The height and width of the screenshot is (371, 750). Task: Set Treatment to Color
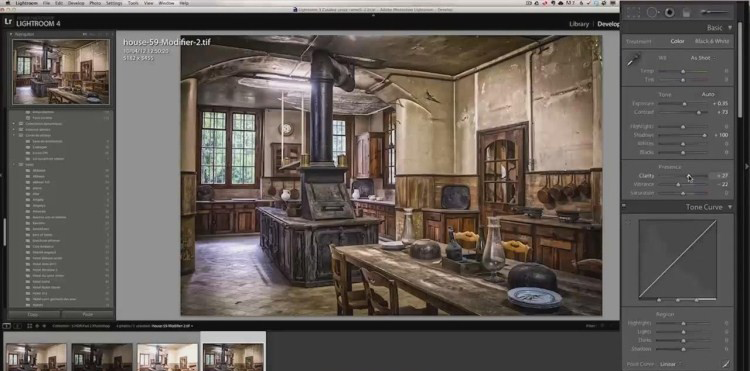click(x=677, y=41)
